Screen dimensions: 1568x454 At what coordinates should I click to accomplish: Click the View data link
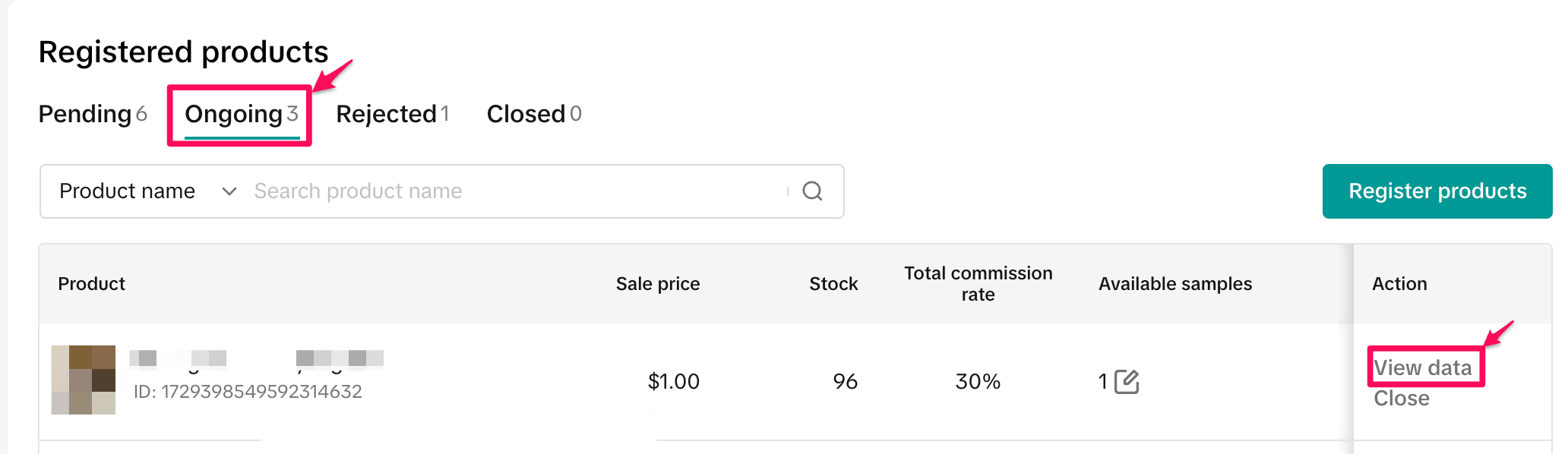coord(1422,367)
